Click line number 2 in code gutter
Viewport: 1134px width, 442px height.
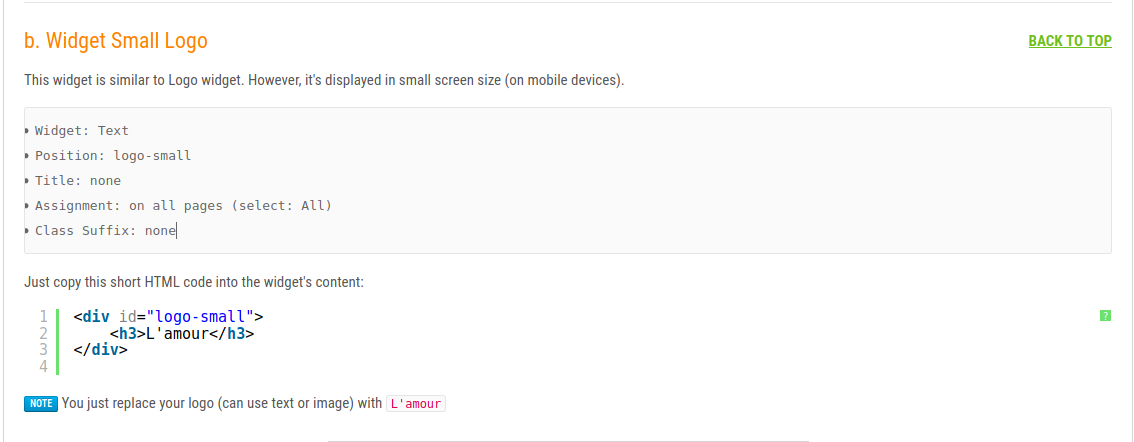(x=43, y=333)
